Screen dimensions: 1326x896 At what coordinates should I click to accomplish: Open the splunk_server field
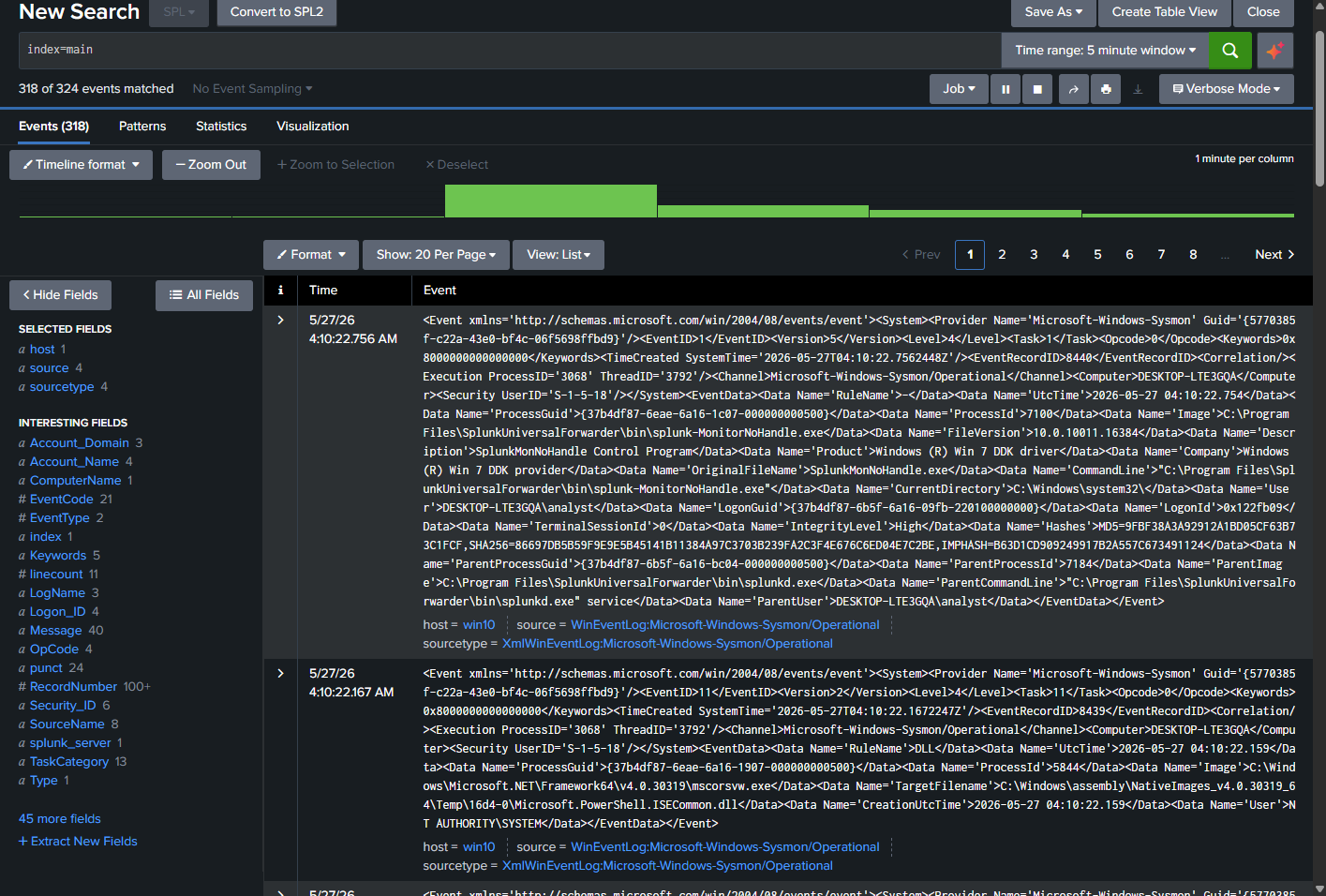tap(70, 743)
